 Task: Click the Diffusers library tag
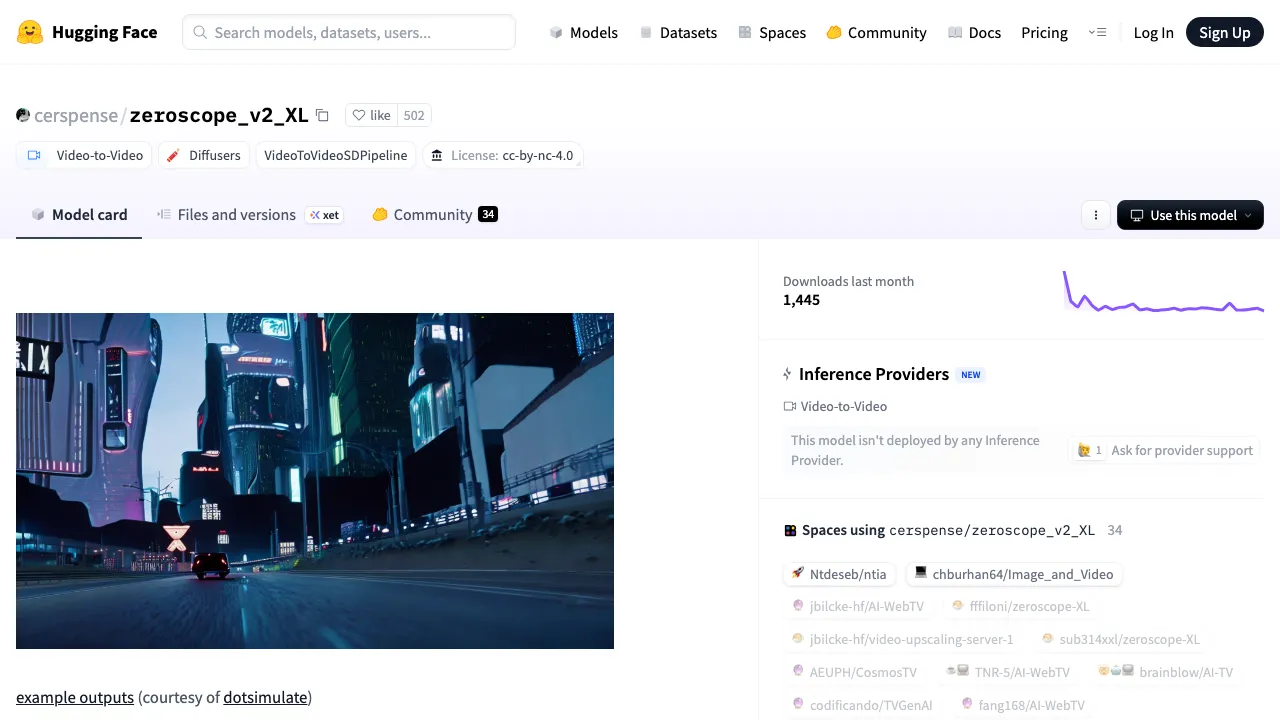pos(203,155)
